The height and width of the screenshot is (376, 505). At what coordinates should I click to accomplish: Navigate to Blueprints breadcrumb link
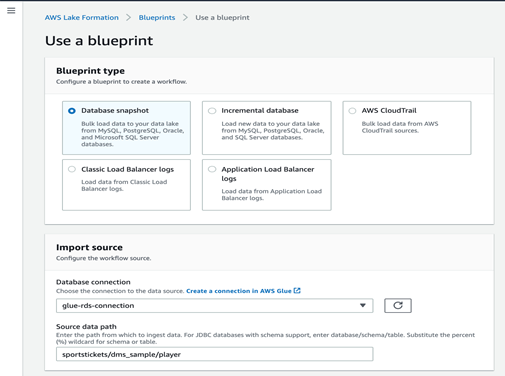point(157,17)
